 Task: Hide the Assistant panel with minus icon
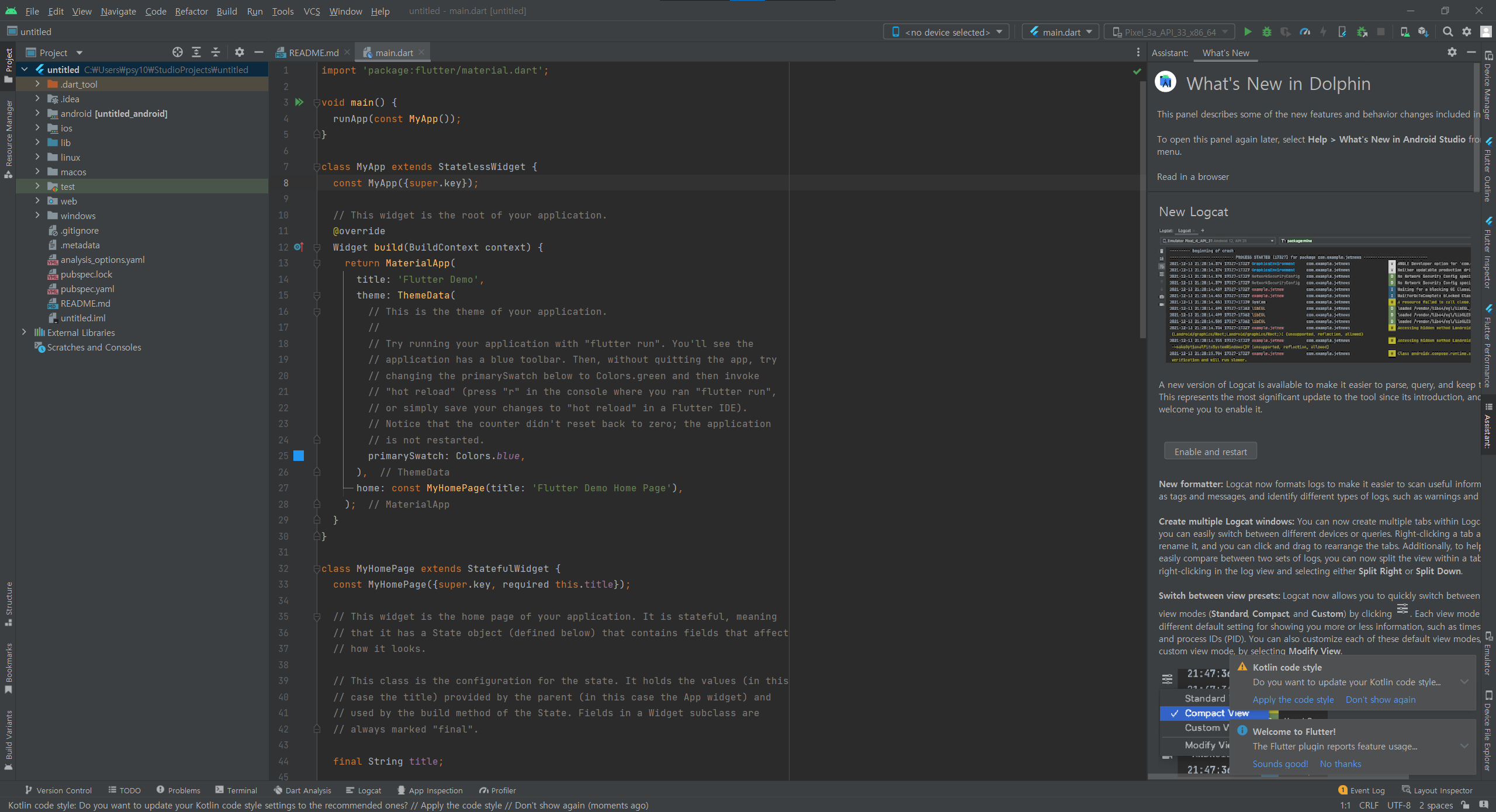(1471, 53)
